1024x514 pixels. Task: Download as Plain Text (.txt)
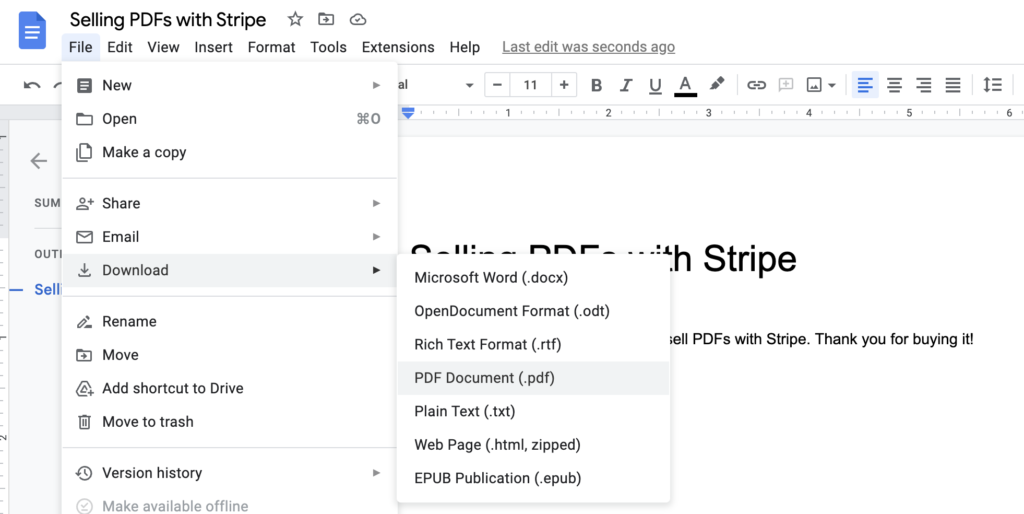533,411
